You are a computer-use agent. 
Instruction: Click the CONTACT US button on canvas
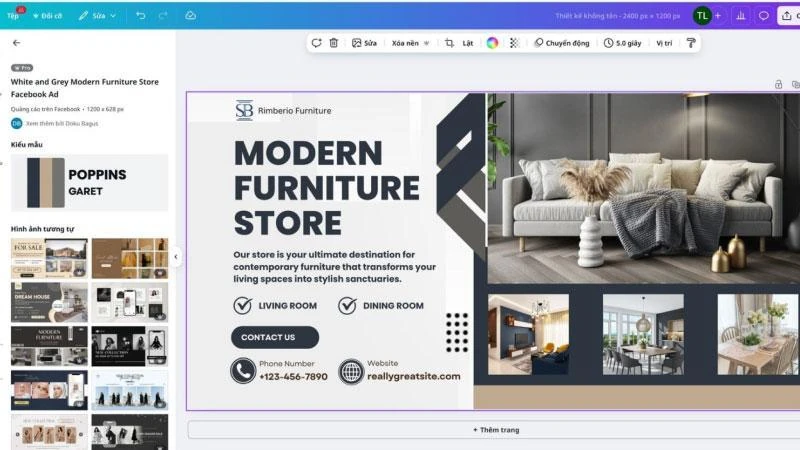[275, 337]
